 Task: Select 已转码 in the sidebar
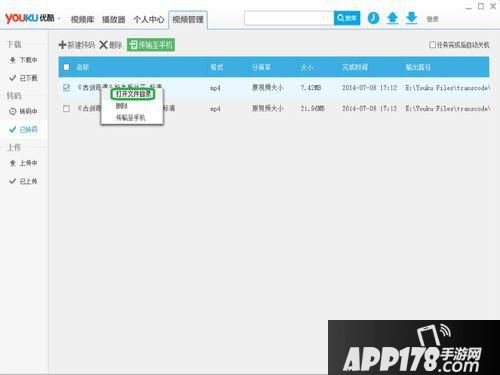tap(24, 130)
